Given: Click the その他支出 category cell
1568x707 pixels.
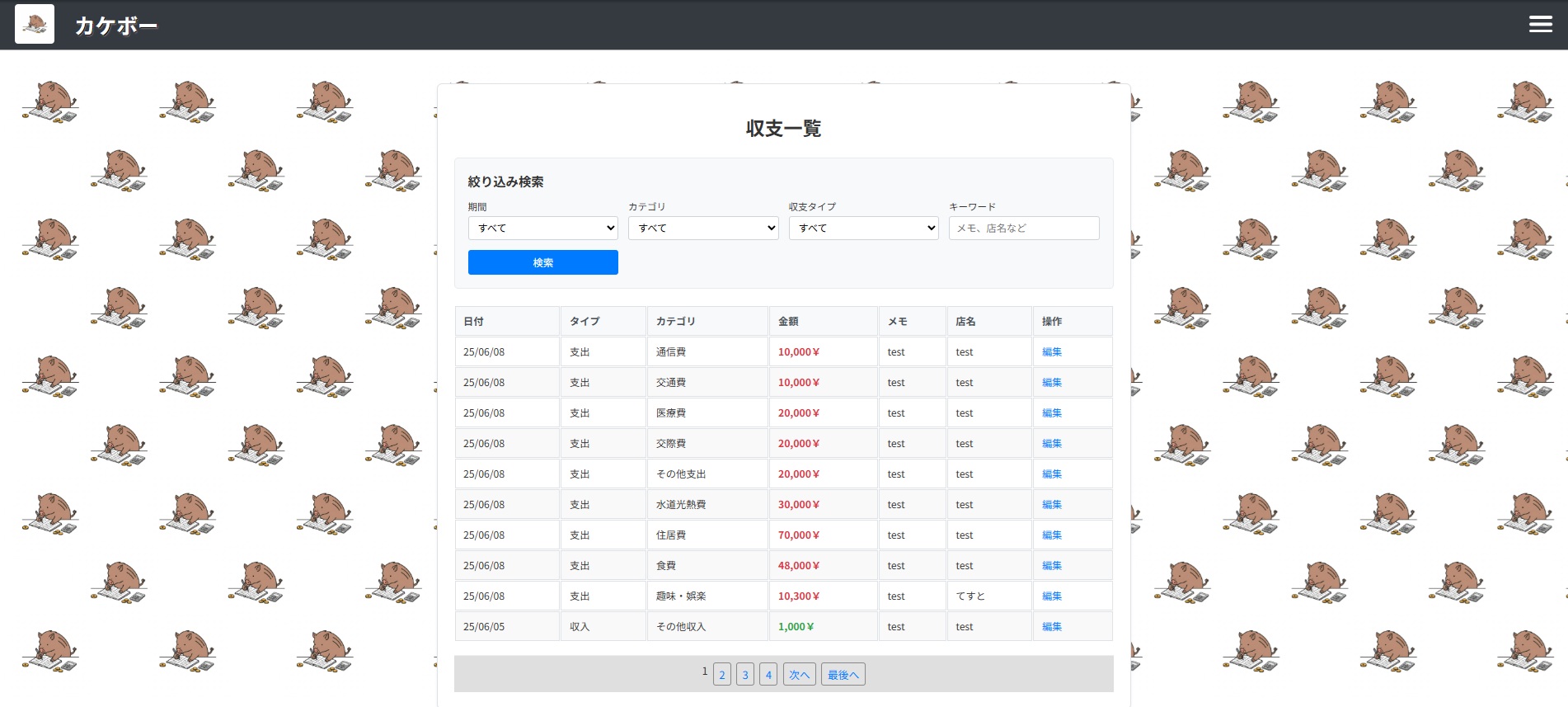Looking at the screenshot, I should (x=707, y=474).
